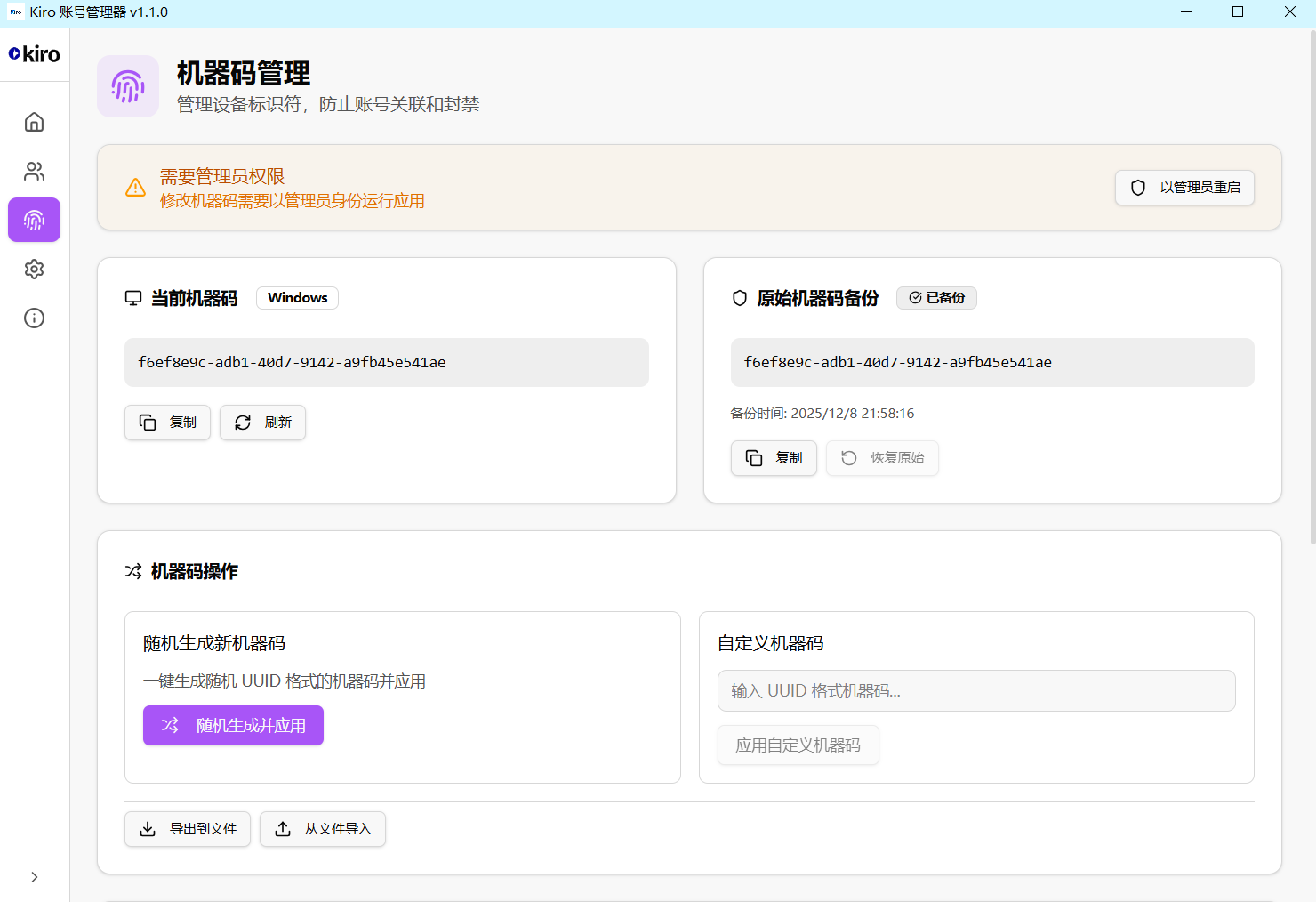Image resolution: width=1316 pixels, height=902 pixels.
Task: Click the 已备份 status badge
Action: pos(936,298)
